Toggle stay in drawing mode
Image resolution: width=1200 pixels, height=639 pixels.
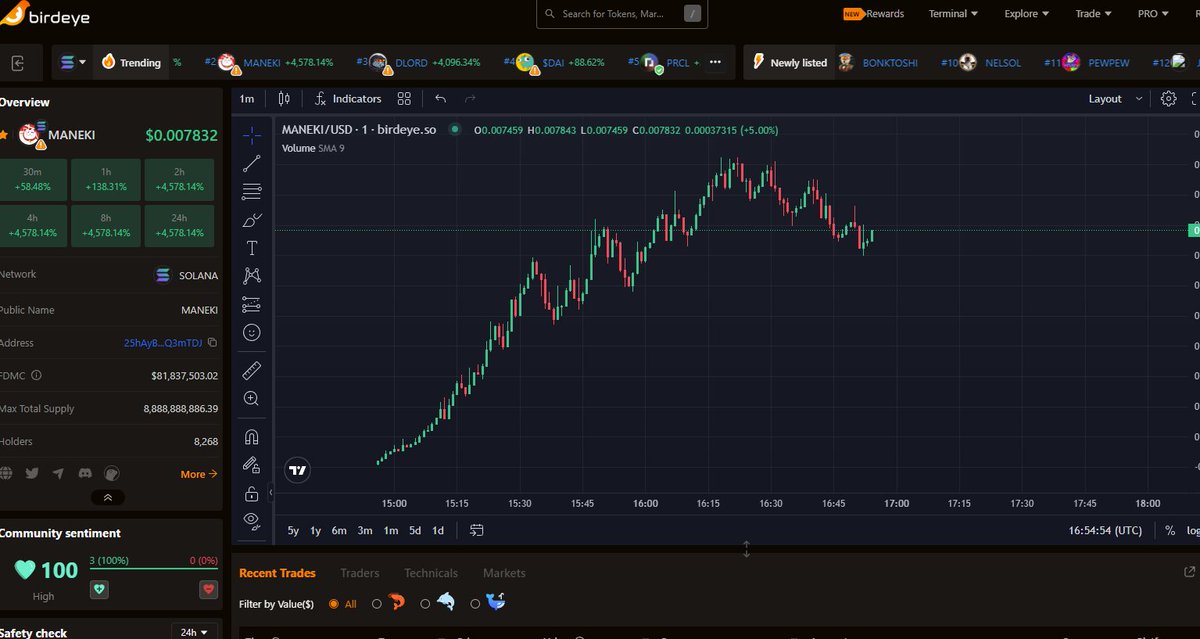252,465
